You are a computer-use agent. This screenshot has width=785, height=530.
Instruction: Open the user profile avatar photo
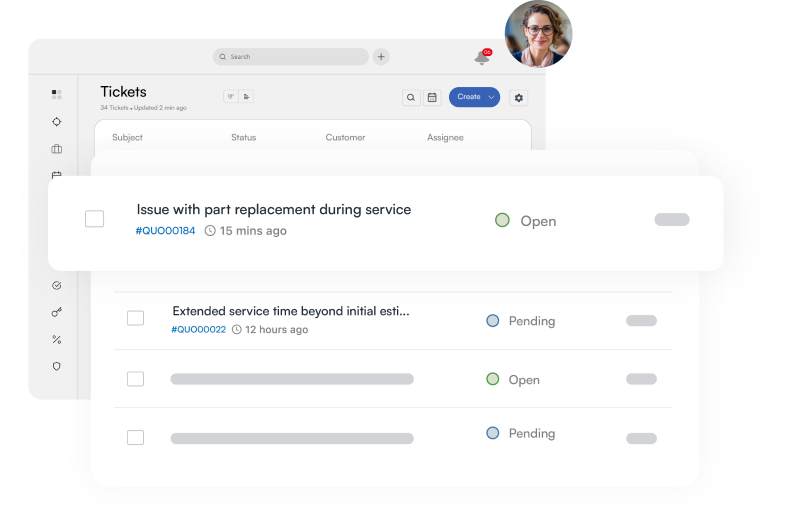point(538,34)
